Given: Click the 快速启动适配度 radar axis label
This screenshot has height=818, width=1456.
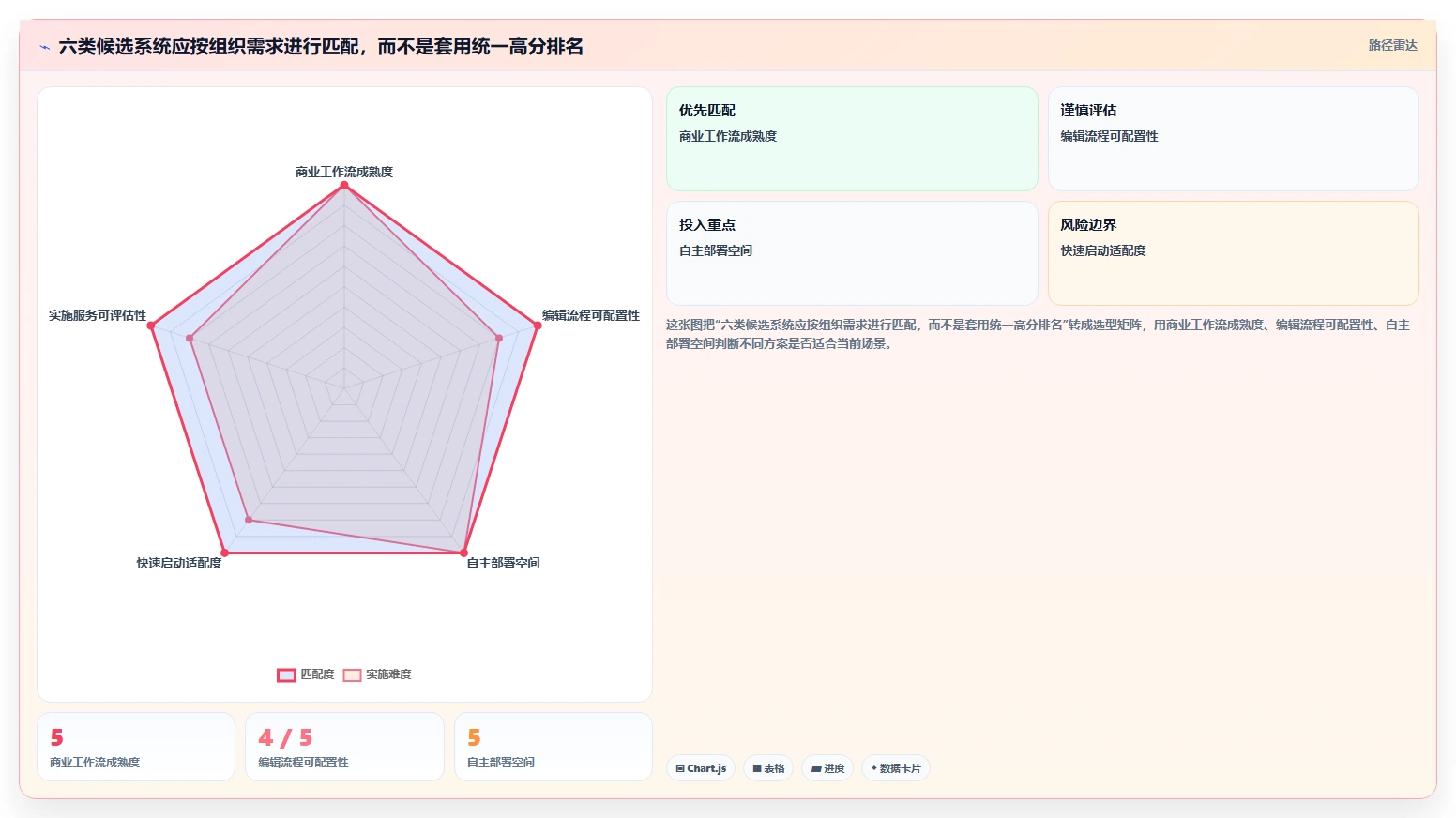Looking at the screenshot, I should tap(179, 563).
